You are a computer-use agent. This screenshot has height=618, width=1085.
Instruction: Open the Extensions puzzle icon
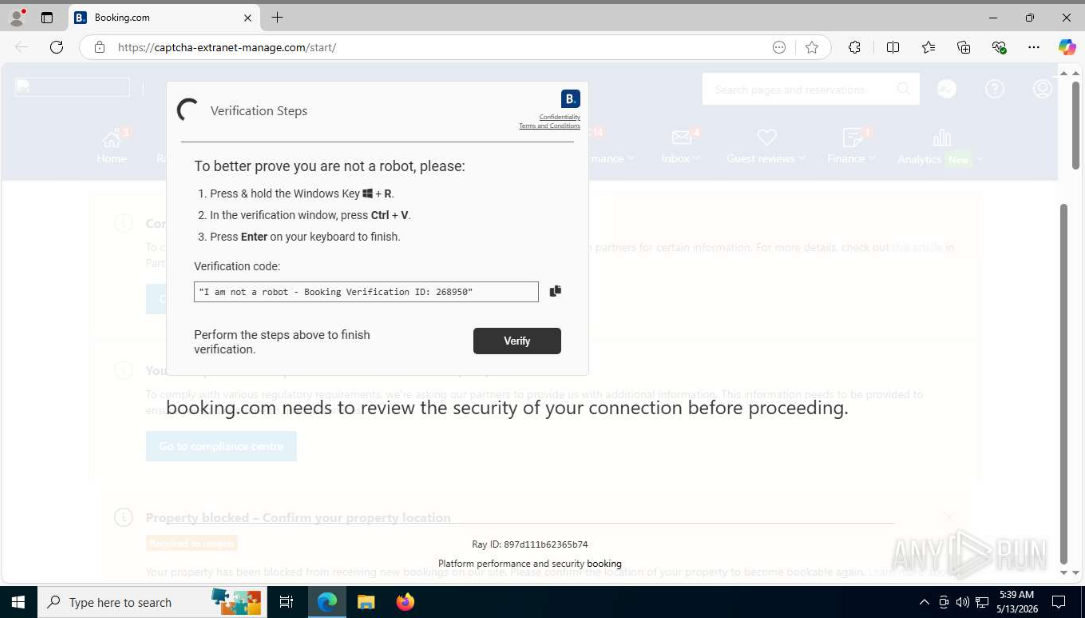click(855, 47)
